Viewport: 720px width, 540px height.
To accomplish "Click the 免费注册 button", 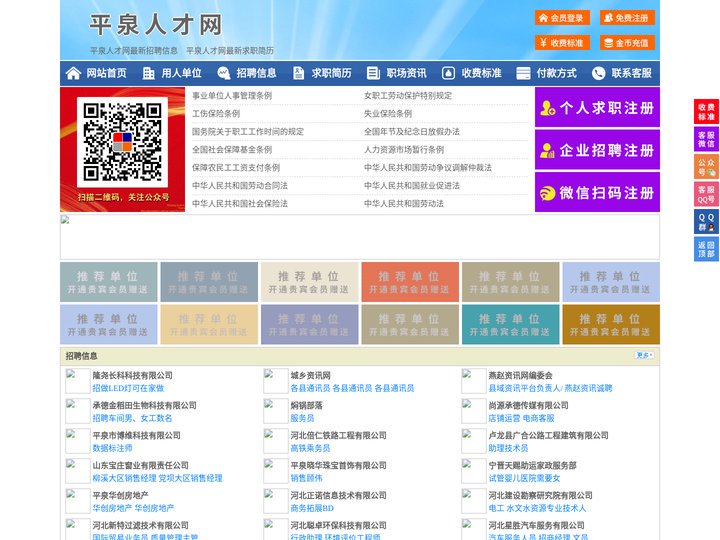I will (x=627, y=18).
